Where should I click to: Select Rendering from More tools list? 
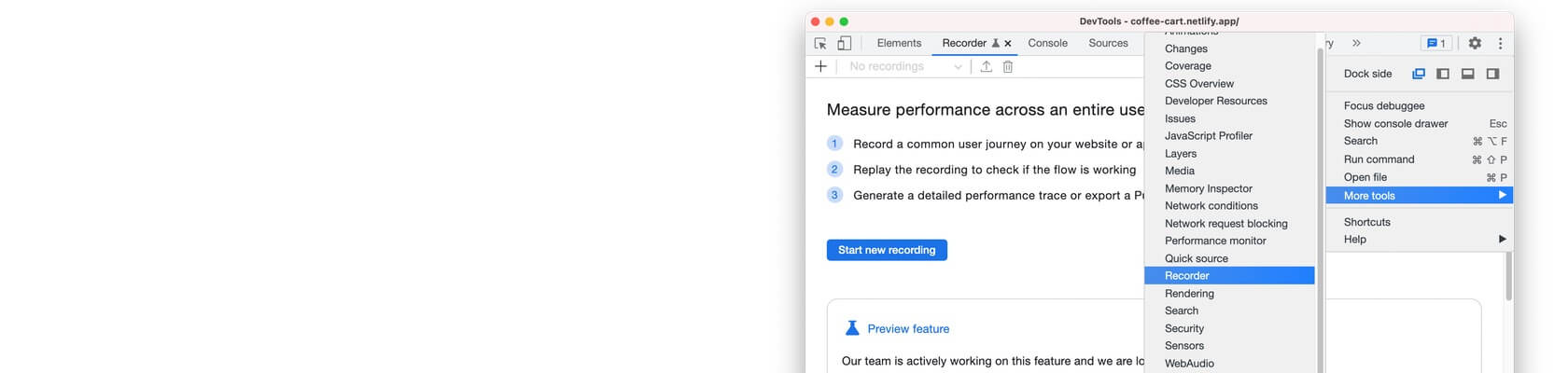(1189, 294)
